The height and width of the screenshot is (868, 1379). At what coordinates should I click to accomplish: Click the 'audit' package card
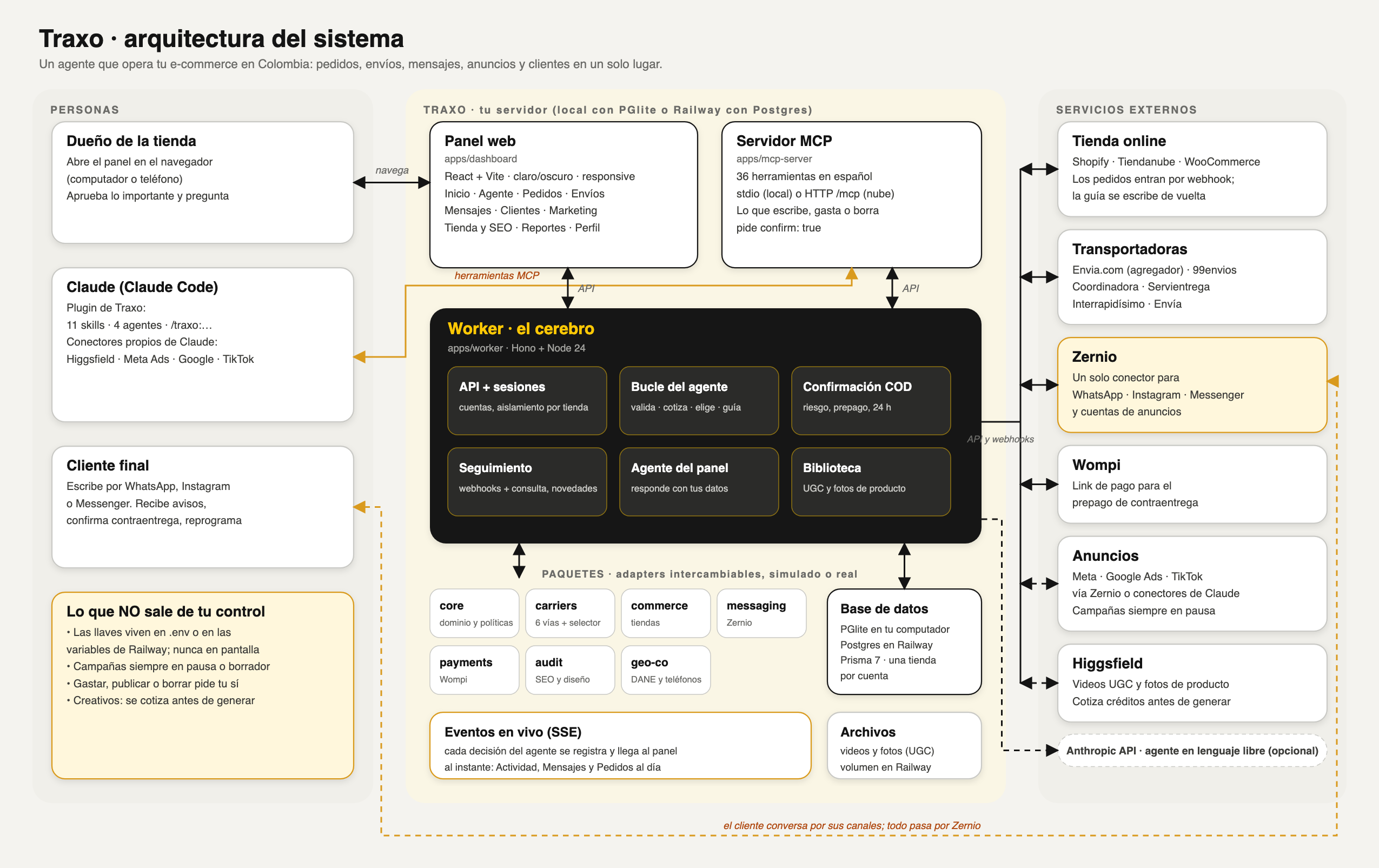(570, 670)
